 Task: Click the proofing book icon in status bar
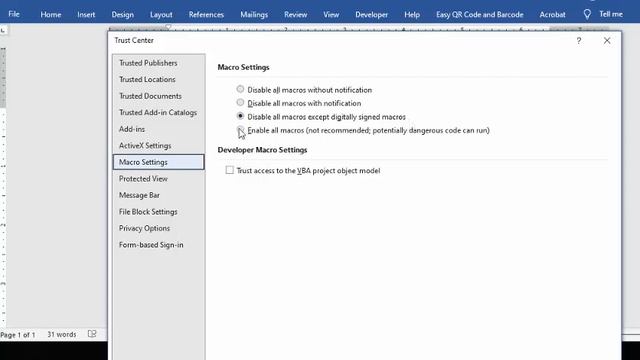[x=92, y=334]
